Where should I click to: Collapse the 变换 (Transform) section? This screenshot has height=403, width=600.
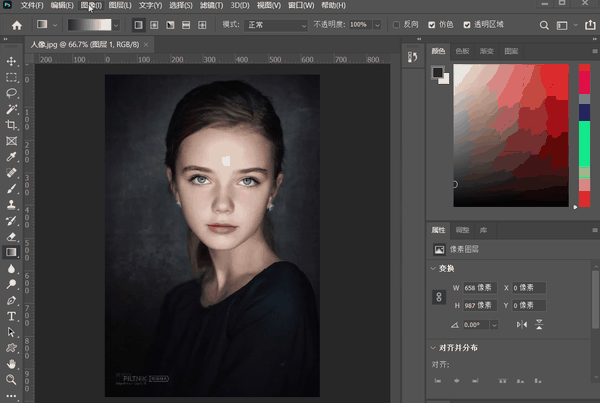433,269
